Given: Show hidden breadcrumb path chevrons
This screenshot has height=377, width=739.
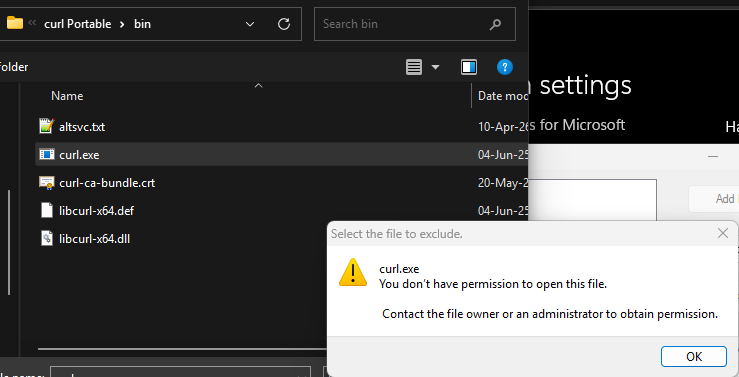Looking at the screenshot, I should (32, 23).
